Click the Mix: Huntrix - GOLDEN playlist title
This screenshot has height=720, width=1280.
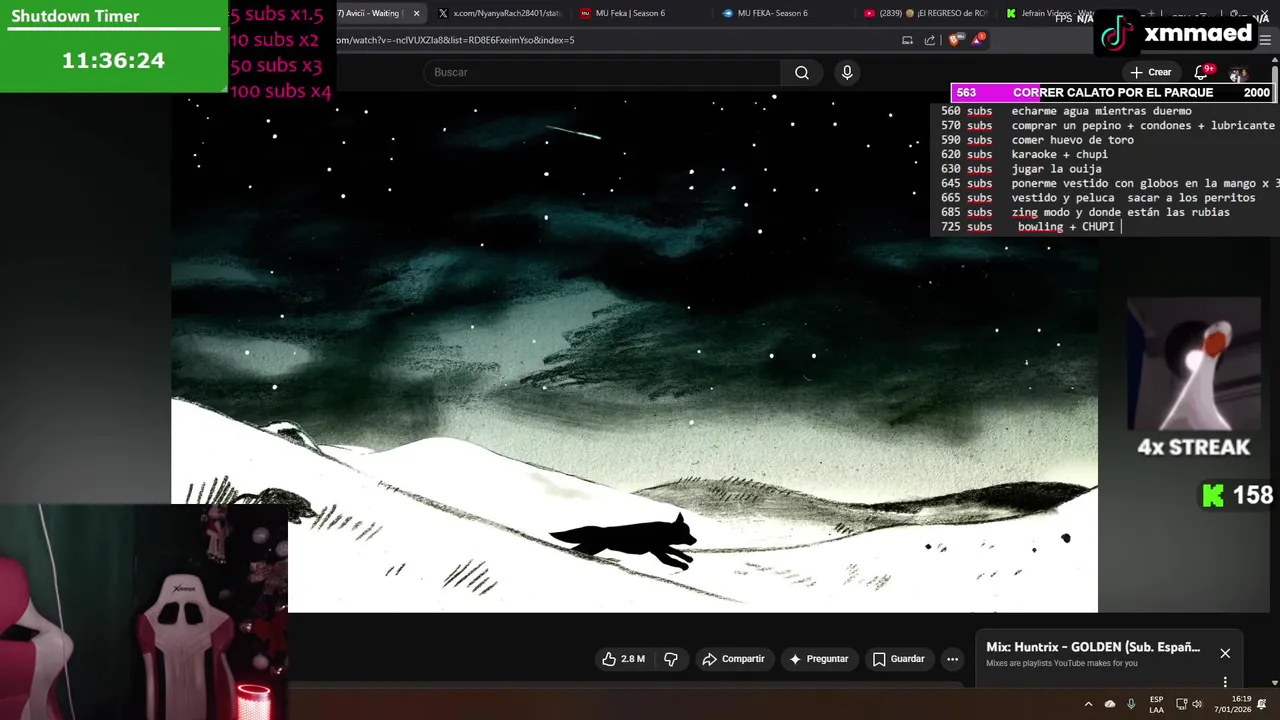coord(1093,647)
